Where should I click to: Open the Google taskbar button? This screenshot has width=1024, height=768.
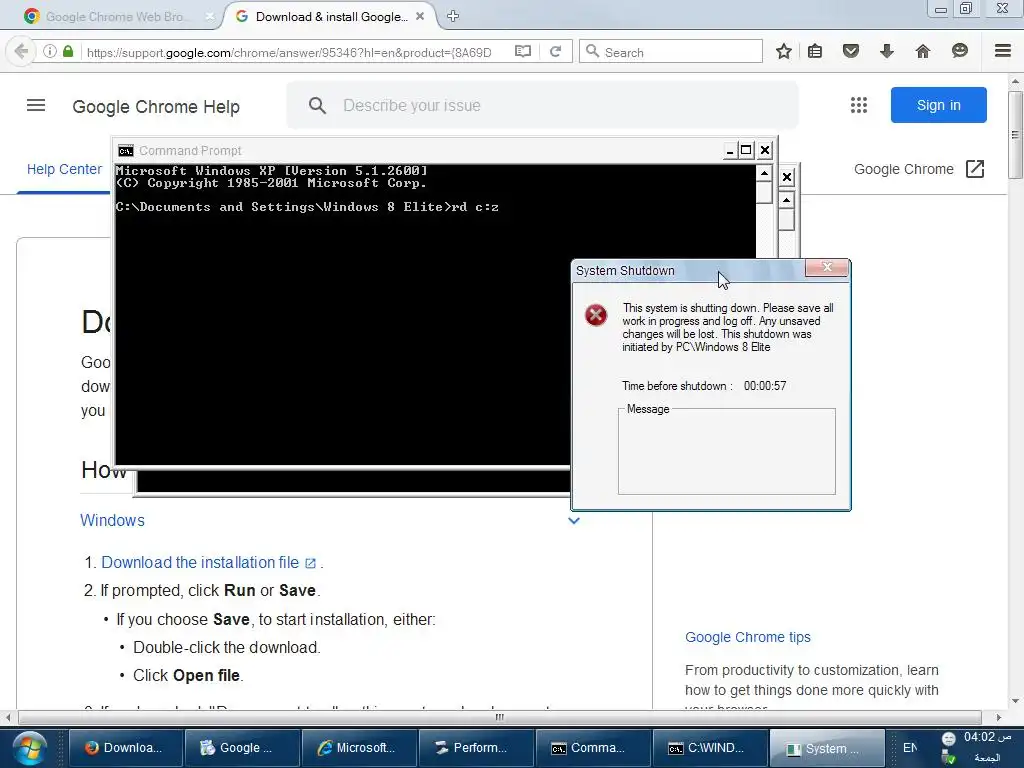point(242,748)
